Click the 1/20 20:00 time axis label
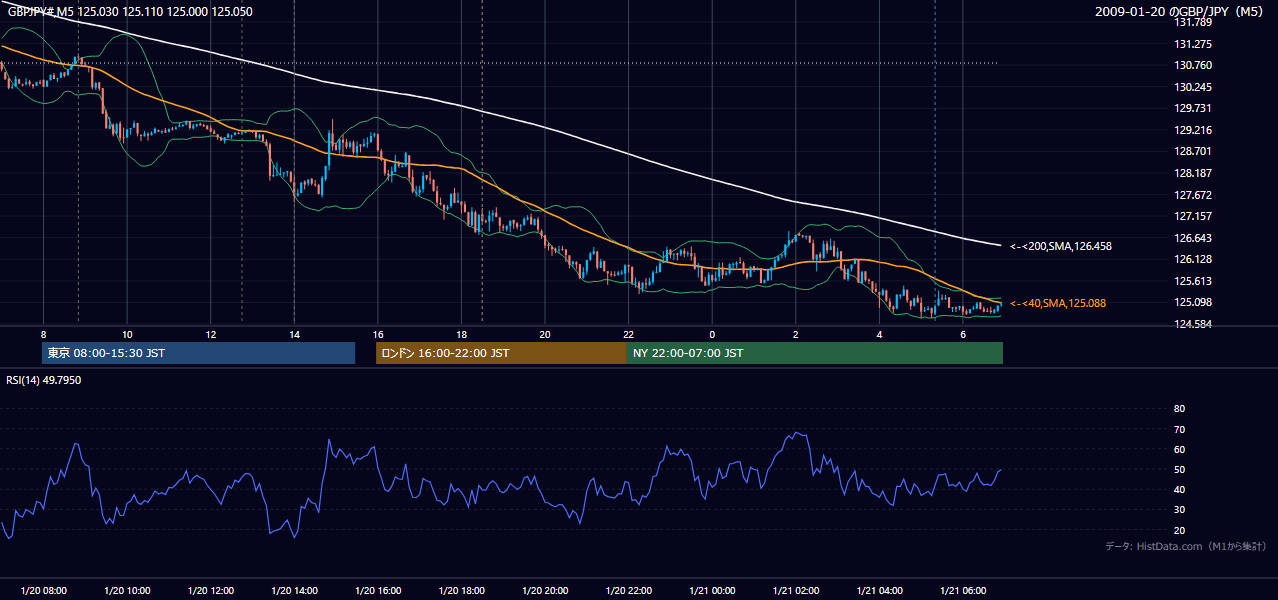 click(544, 591)
